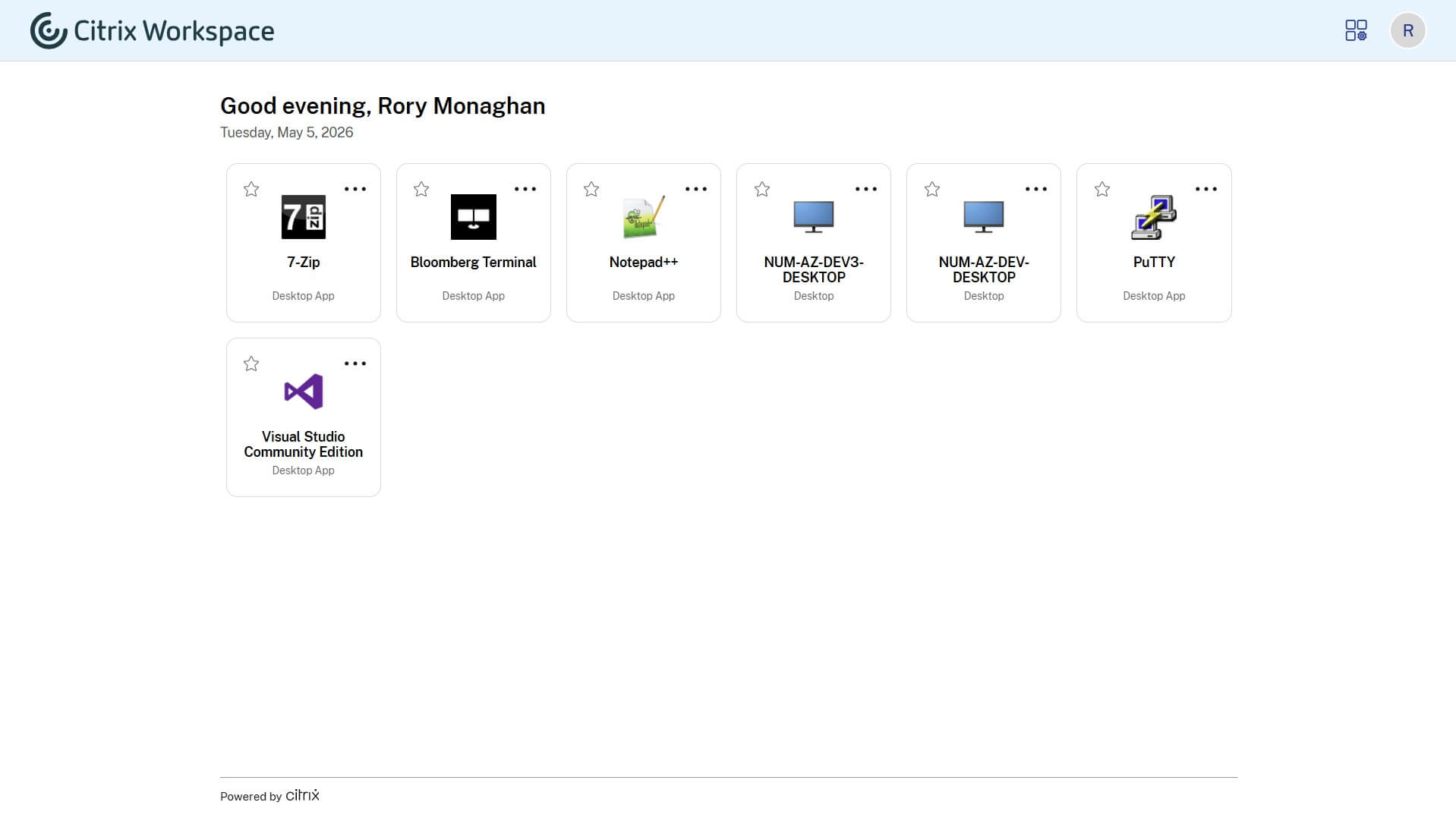Show more options for NUM-AZ-DEV3-DESKTOP
The image size is (1456, 818).
(866, 189)
